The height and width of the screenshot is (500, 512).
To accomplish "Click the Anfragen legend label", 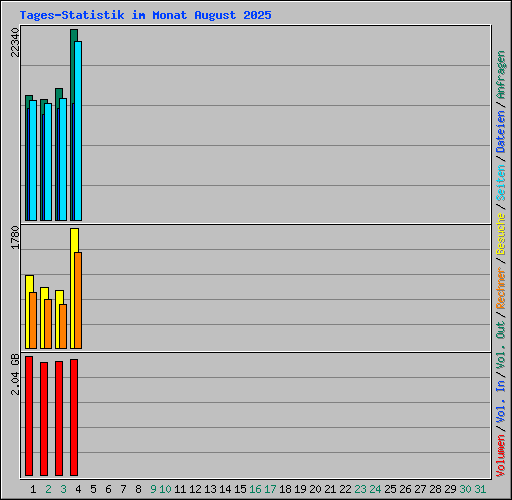I will tap(500, 75).
